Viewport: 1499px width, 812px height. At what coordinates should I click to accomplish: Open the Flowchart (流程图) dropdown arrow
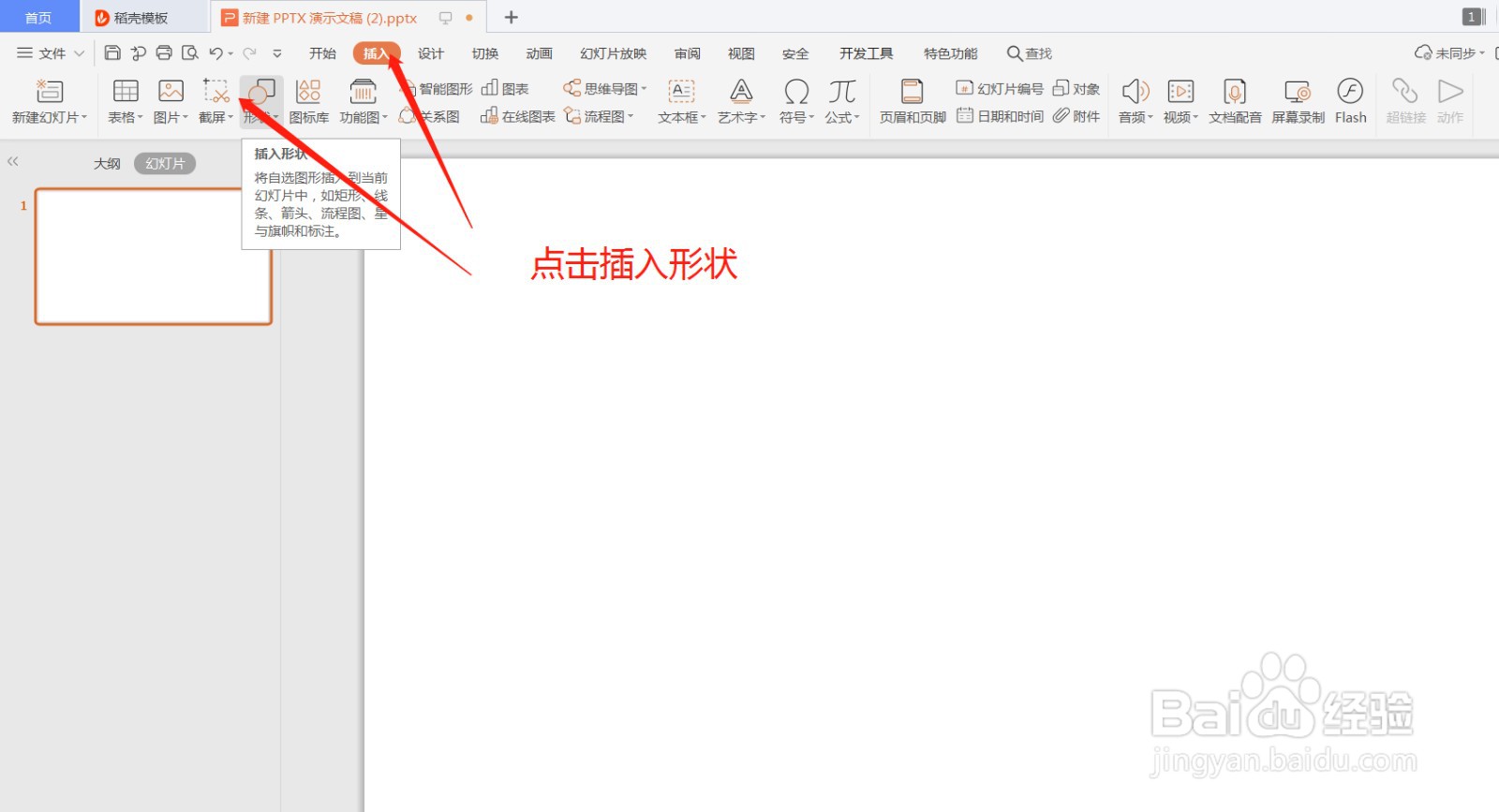coord(631,116)
